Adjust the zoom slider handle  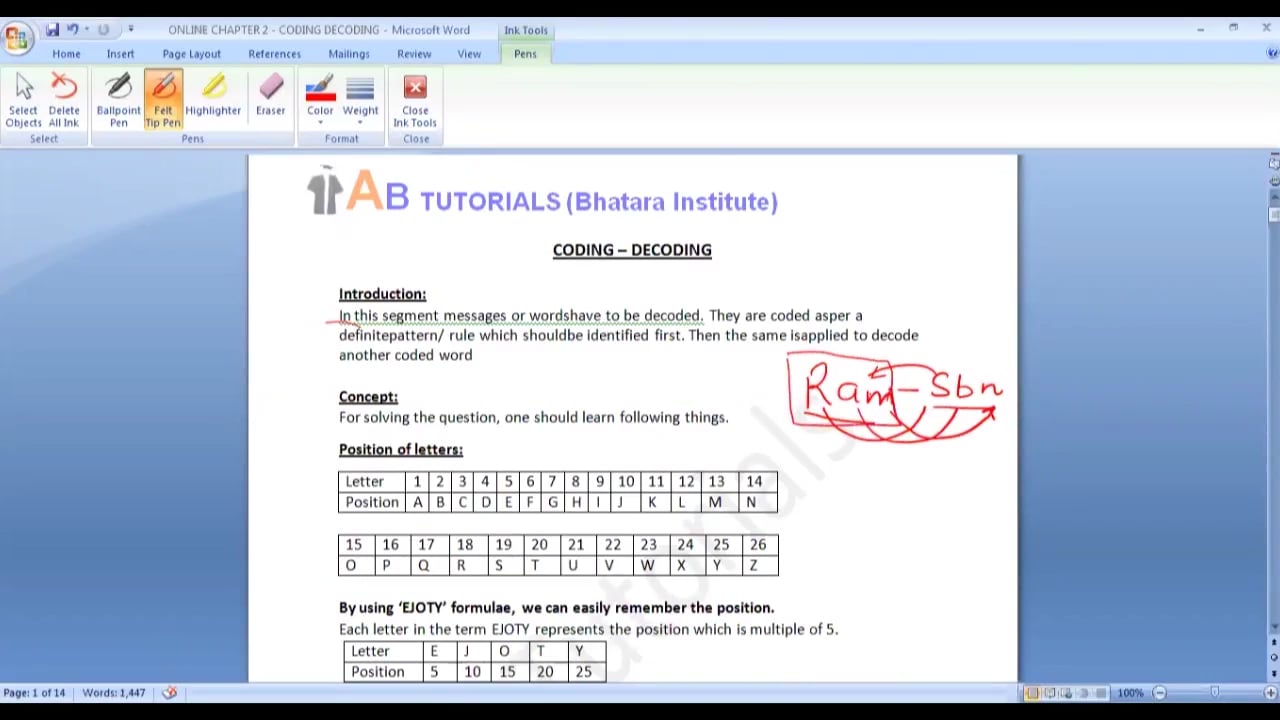pos(1214,693)
